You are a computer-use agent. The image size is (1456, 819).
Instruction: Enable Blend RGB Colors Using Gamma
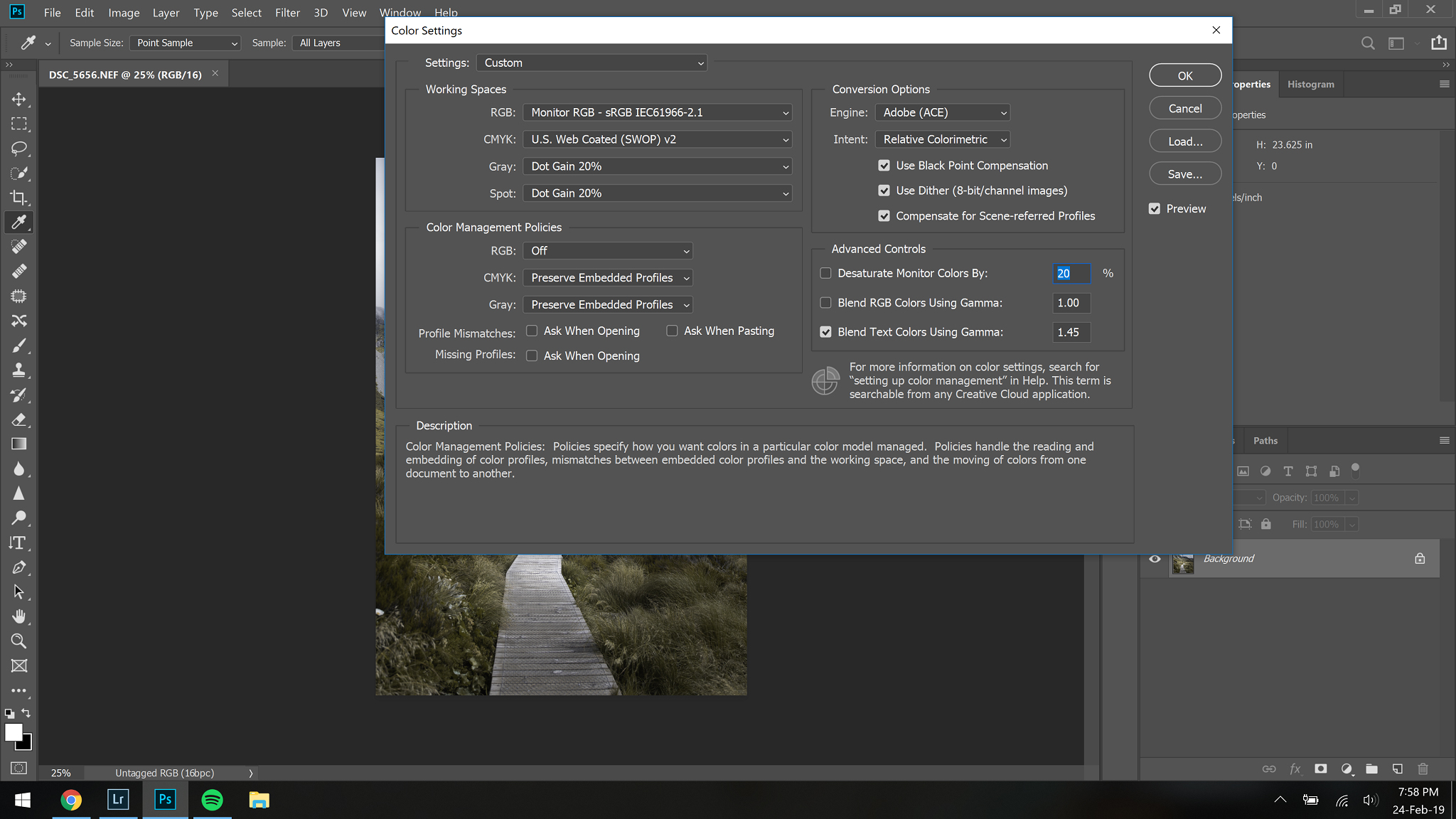coord(827,303)
